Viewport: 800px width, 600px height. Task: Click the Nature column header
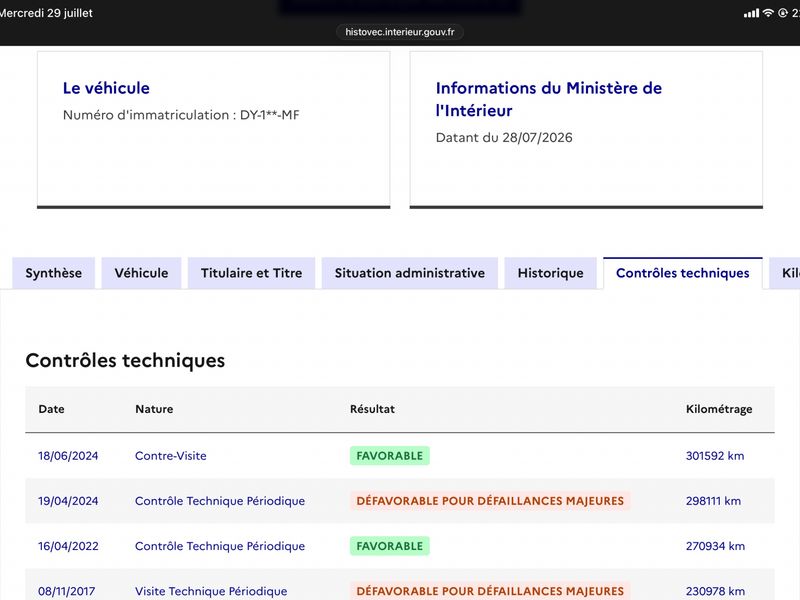(154, 409)
